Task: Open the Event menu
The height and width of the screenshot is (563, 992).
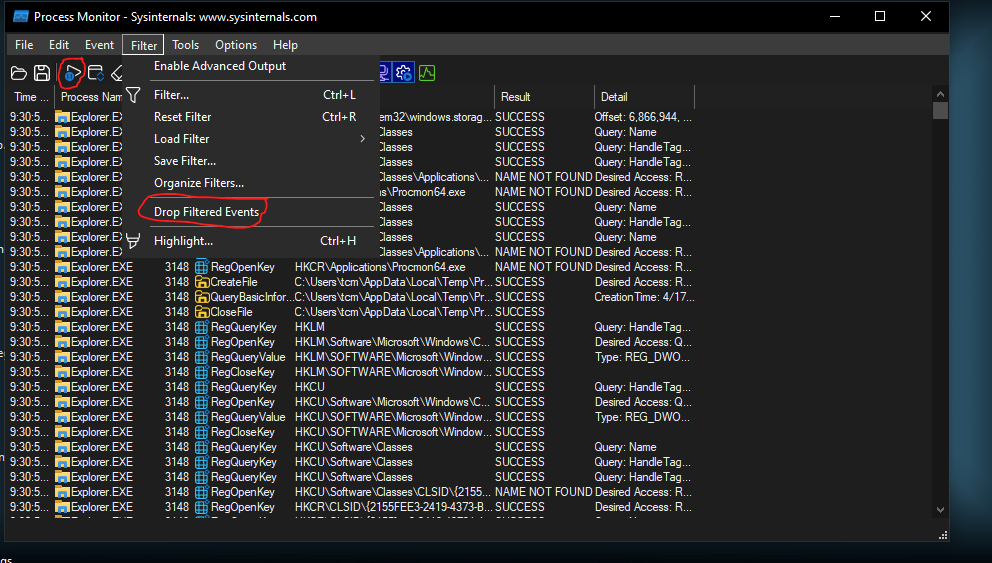Action: 99,45
